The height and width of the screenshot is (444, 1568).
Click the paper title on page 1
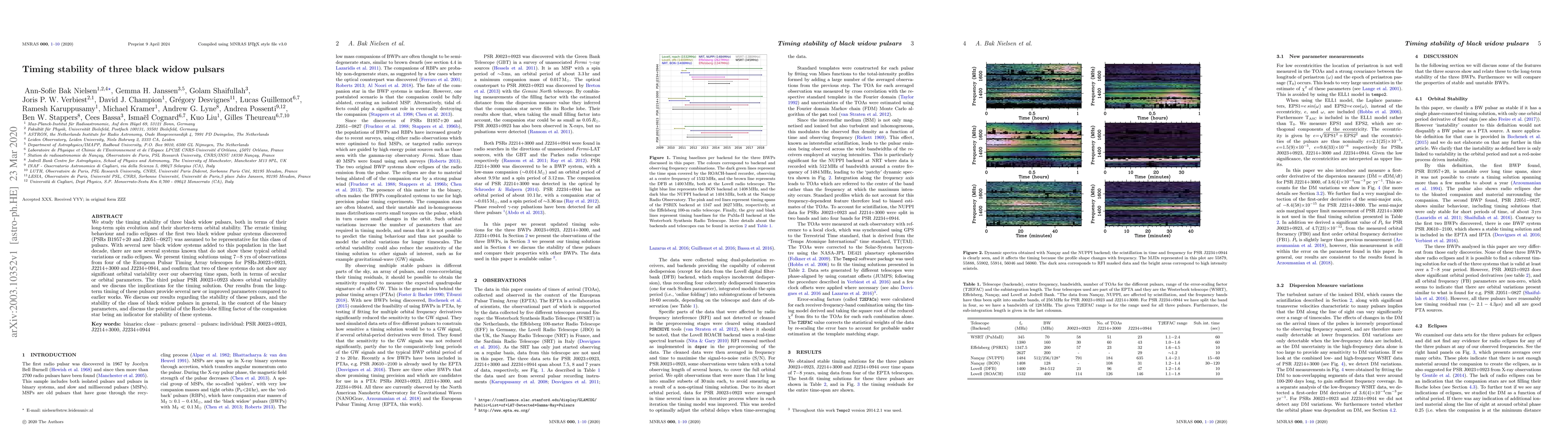(x=124, y=70)
